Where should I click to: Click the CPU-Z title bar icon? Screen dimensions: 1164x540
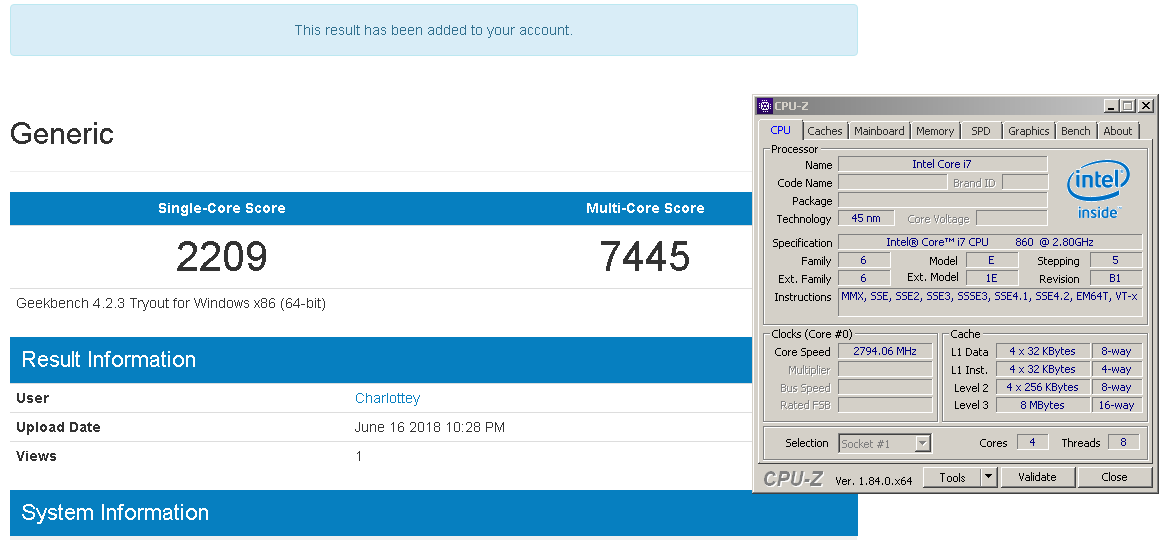coord(765,106)
